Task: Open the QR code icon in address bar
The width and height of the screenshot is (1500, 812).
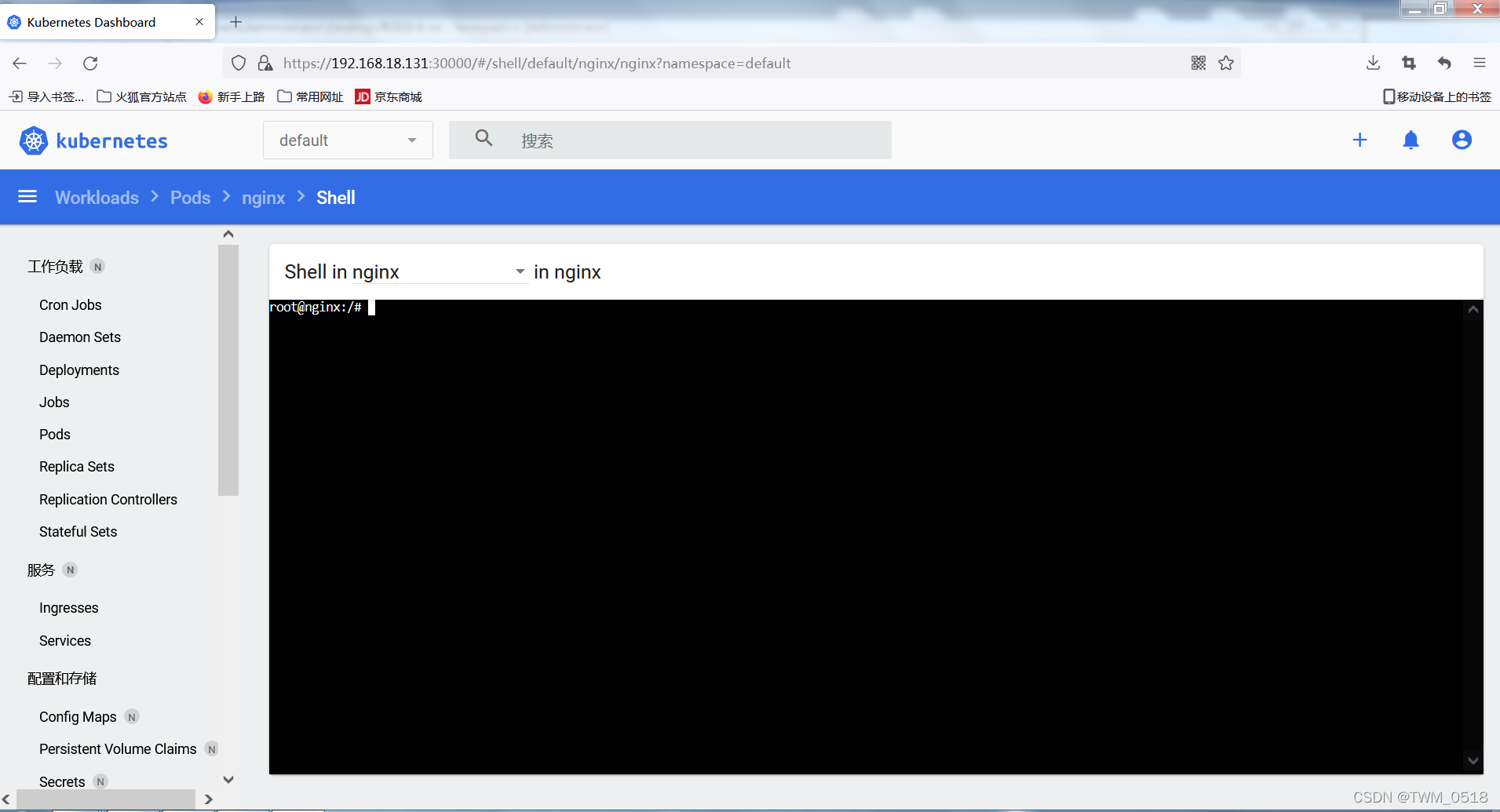Action: [1198, 64]
